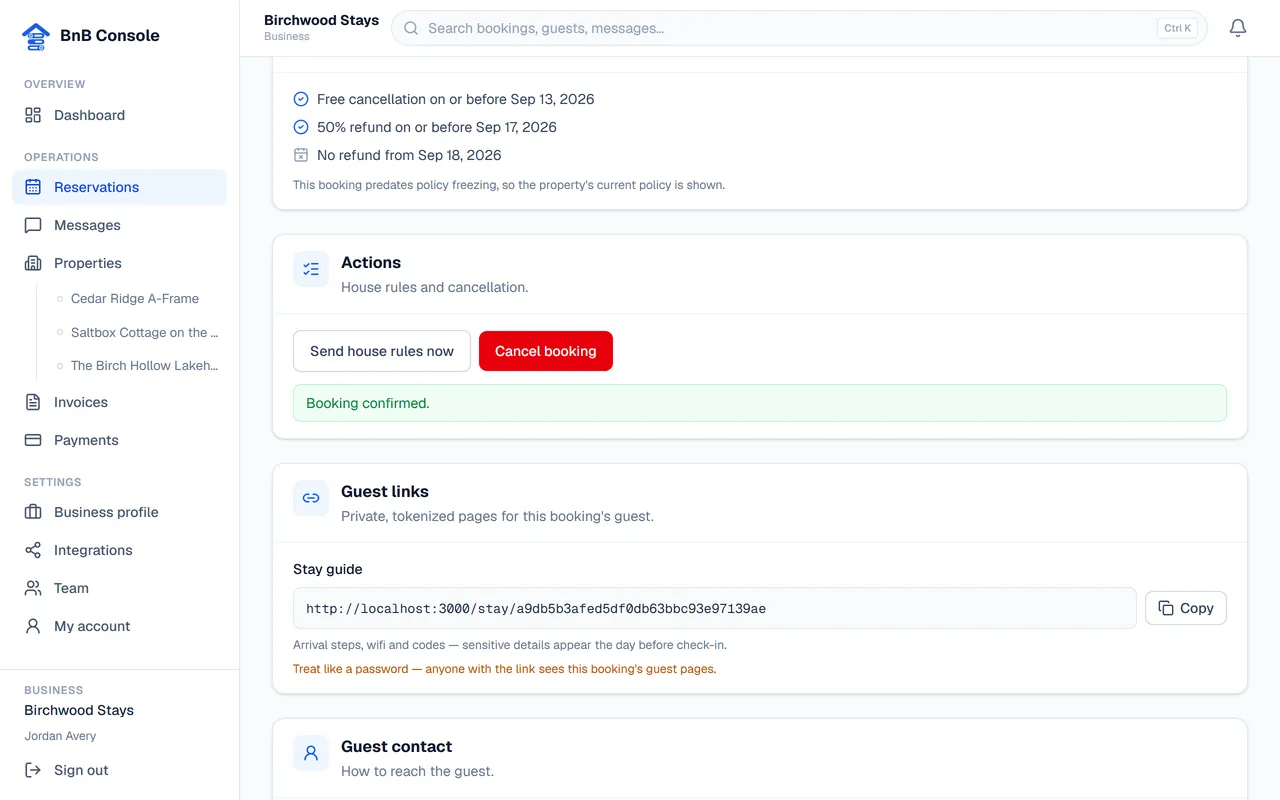
Task: Click the Invoices document icon
Action: [x=33, y=402]
